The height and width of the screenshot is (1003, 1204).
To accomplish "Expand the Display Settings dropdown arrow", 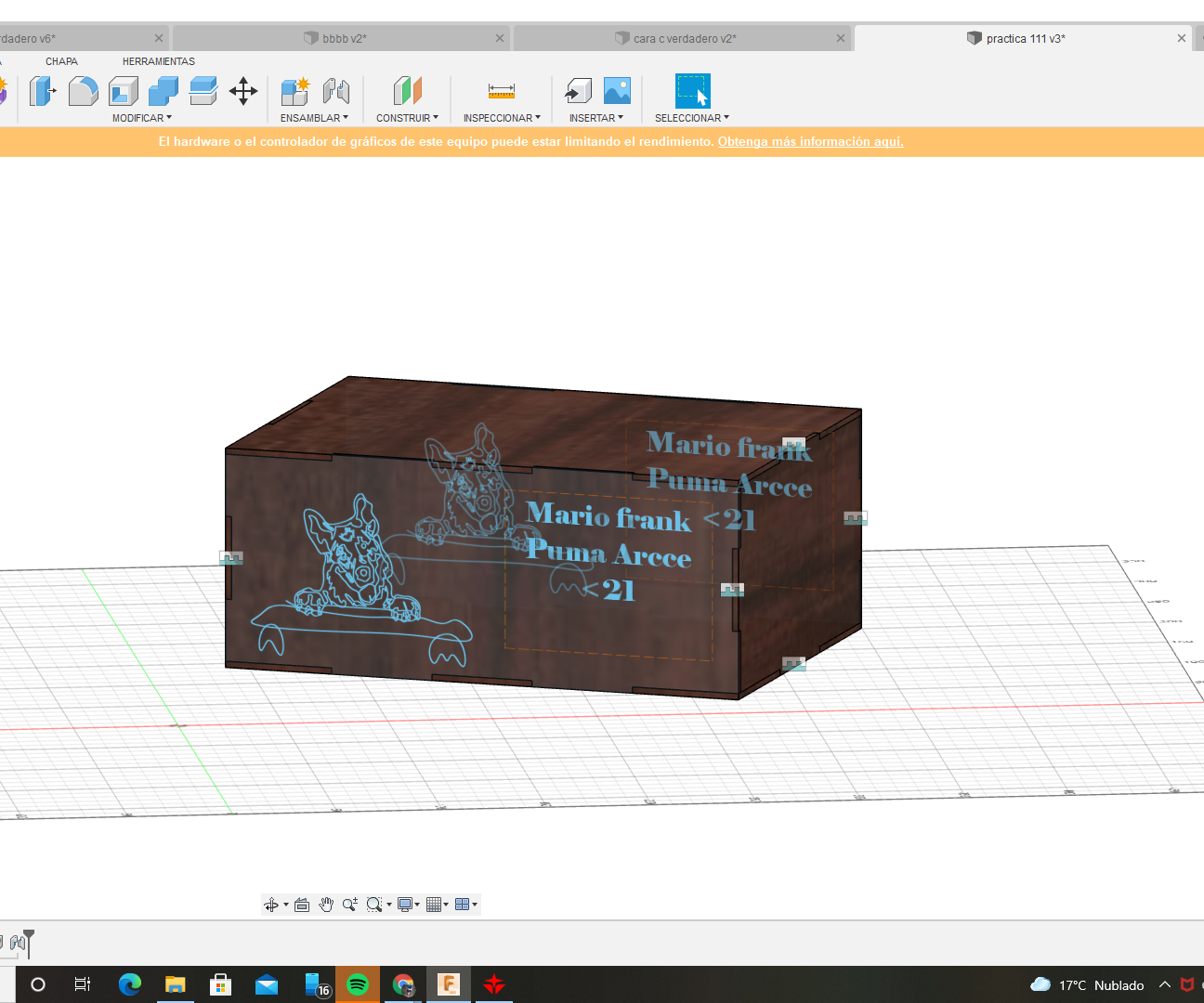I will coord(418,905).
